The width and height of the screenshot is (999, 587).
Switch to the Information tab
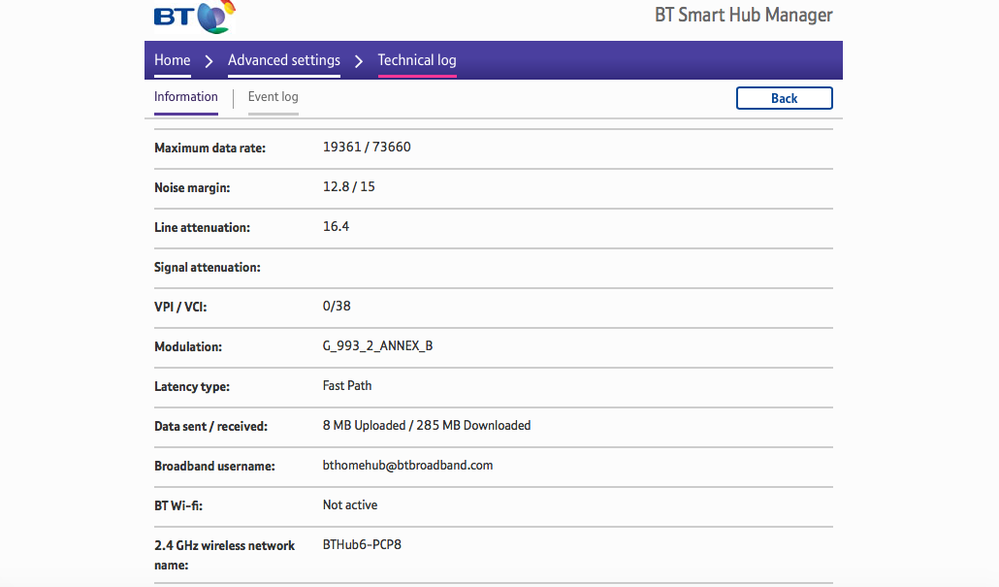pyautogui.click(x=186, y=97)
